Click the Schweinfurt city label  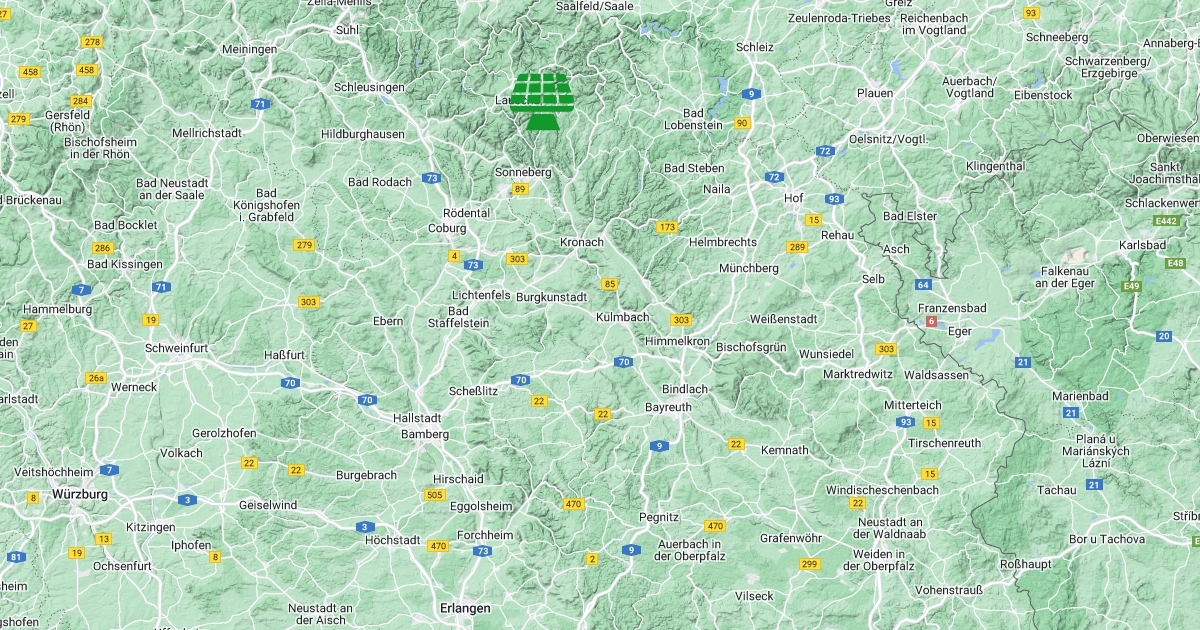[176, 348]
